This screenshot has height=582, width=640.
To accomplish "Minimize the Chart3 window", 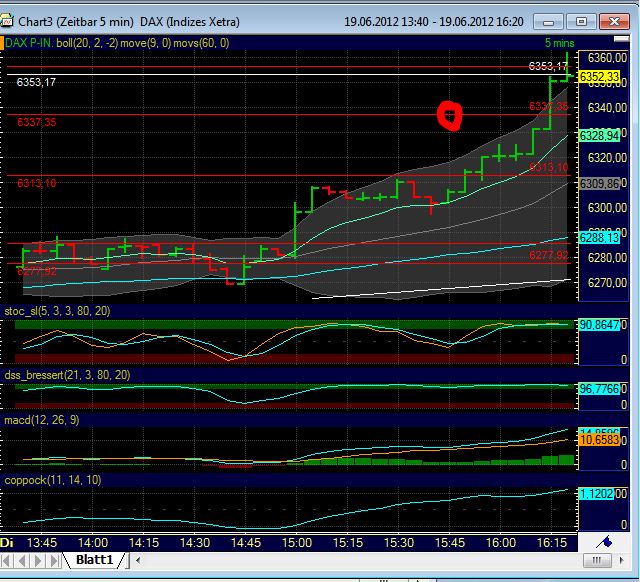I will click(548, 22).
